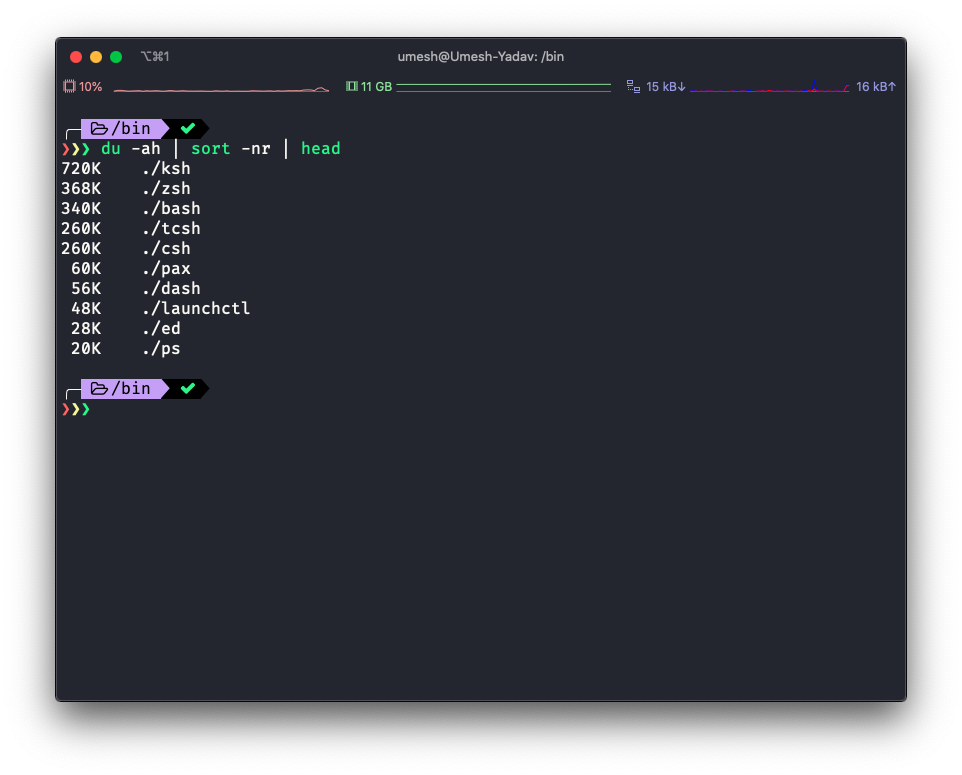Click the word head in the command
This screenshot has width=962, height=775.
[x=320, y=148]
